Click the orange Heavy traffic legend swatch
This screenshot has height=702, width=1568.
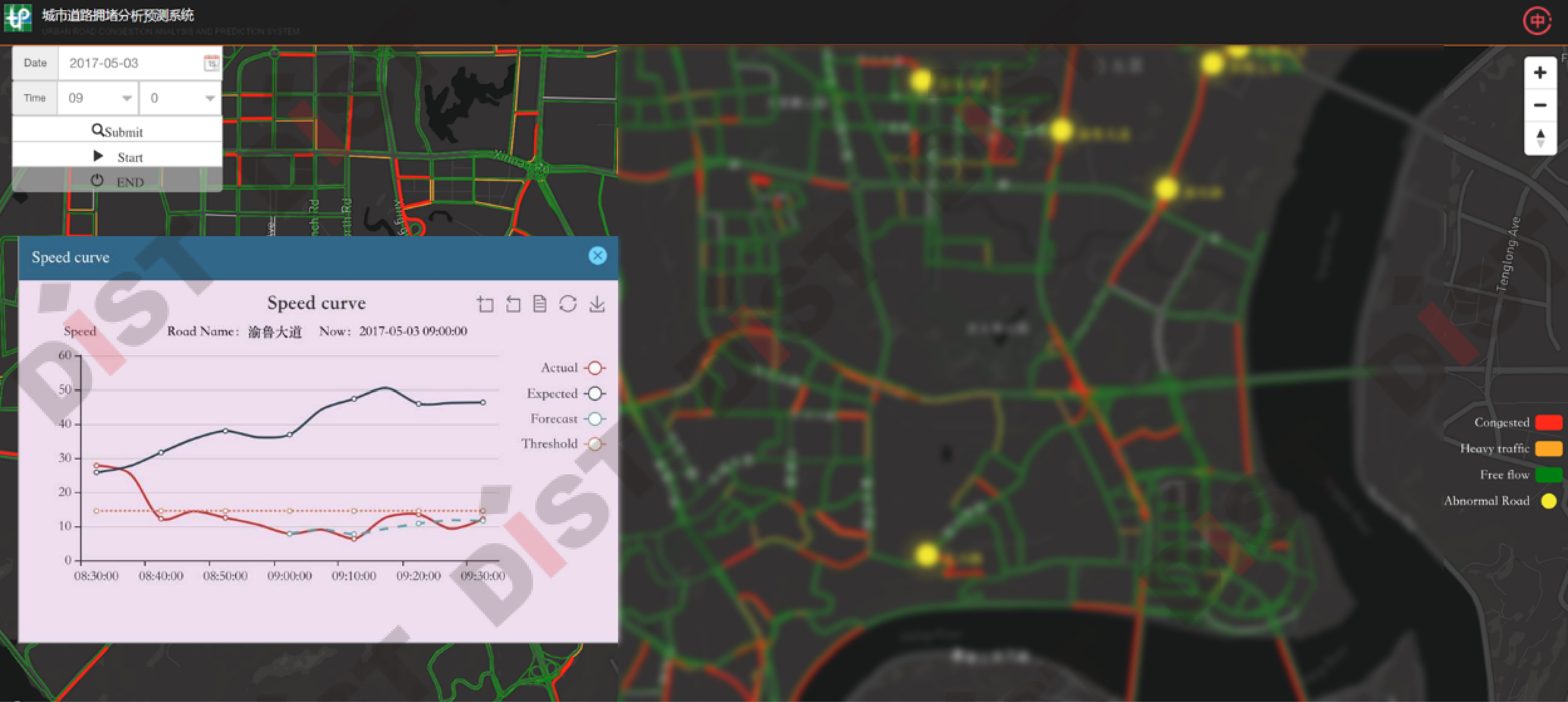[x=1548, y=448]
